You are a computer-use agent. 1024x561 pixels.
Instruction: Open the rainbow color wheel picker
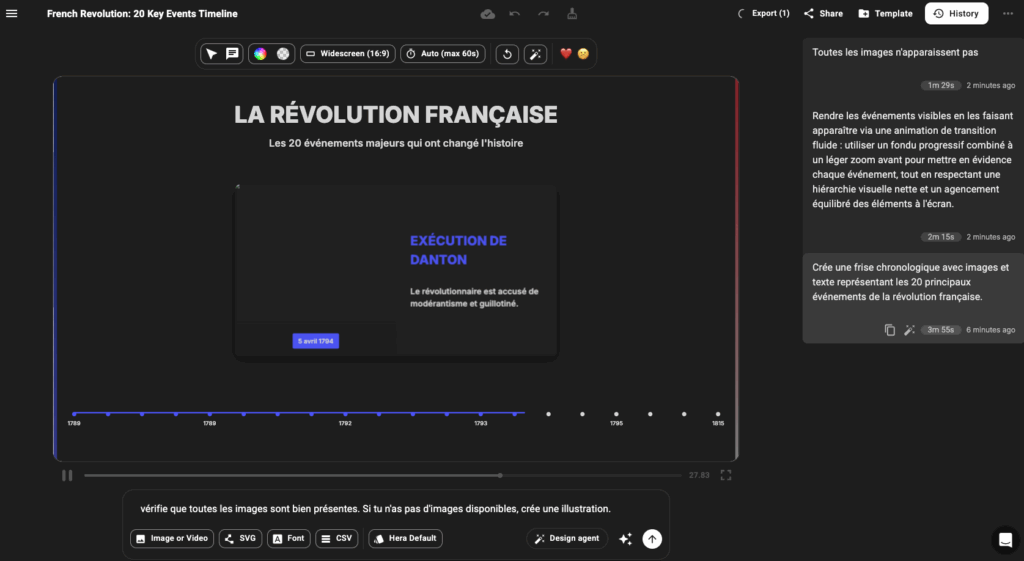tap(260, 54)
